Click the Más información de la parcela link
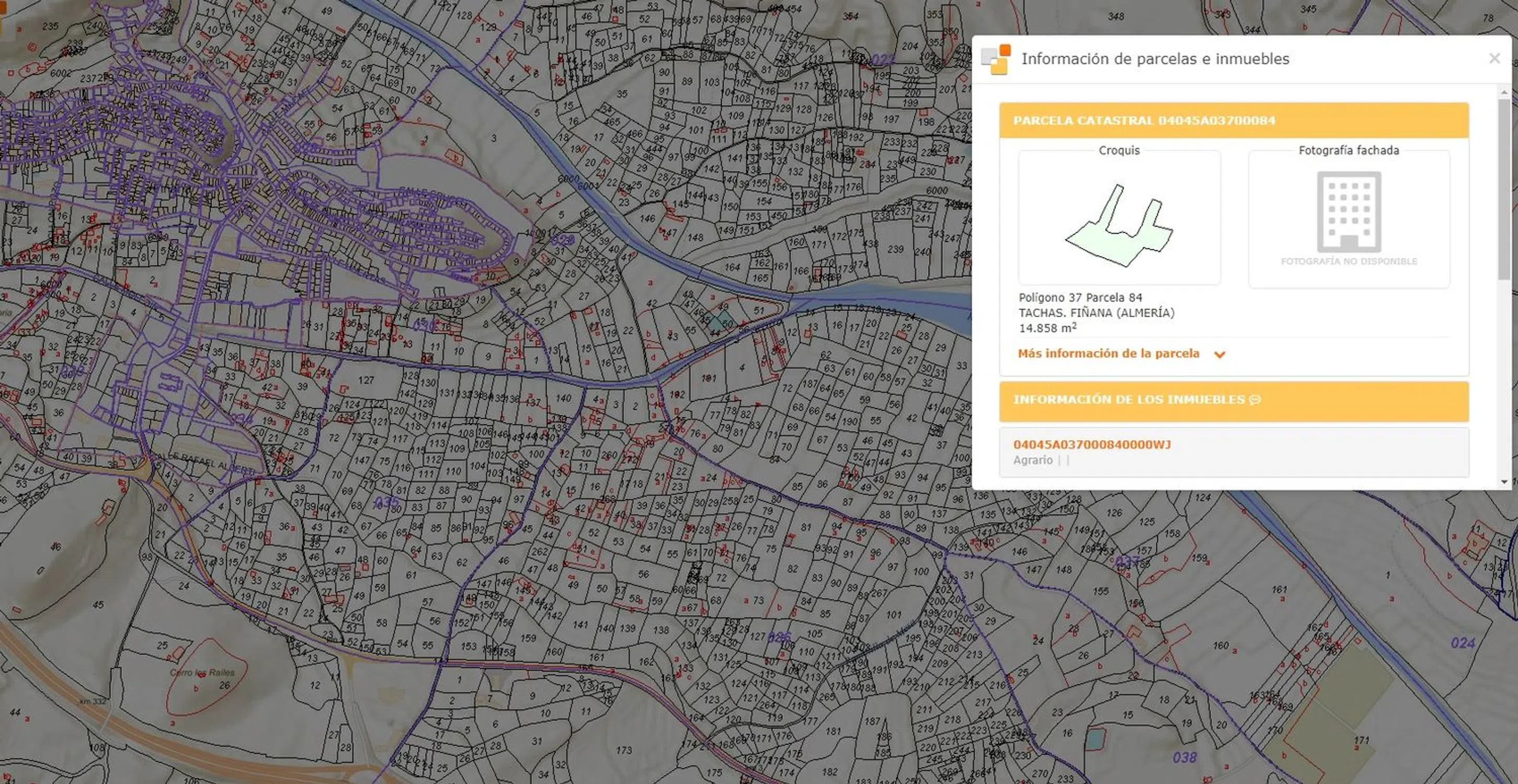Image resolution: width=1518 pixels, height=784 pixels. pyautogui.click(x=1109, y=353)
